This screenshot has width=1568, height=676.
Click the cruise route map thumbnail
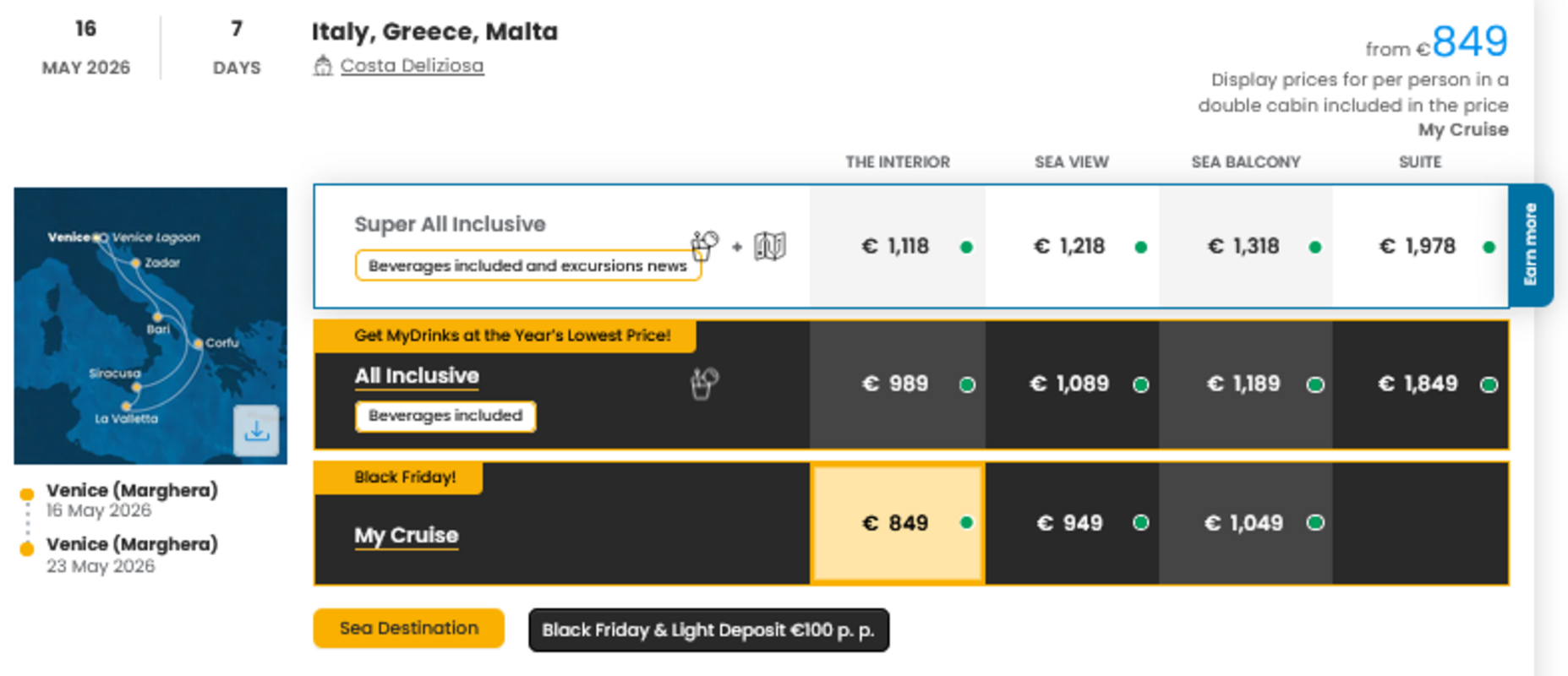coord(127,325)
